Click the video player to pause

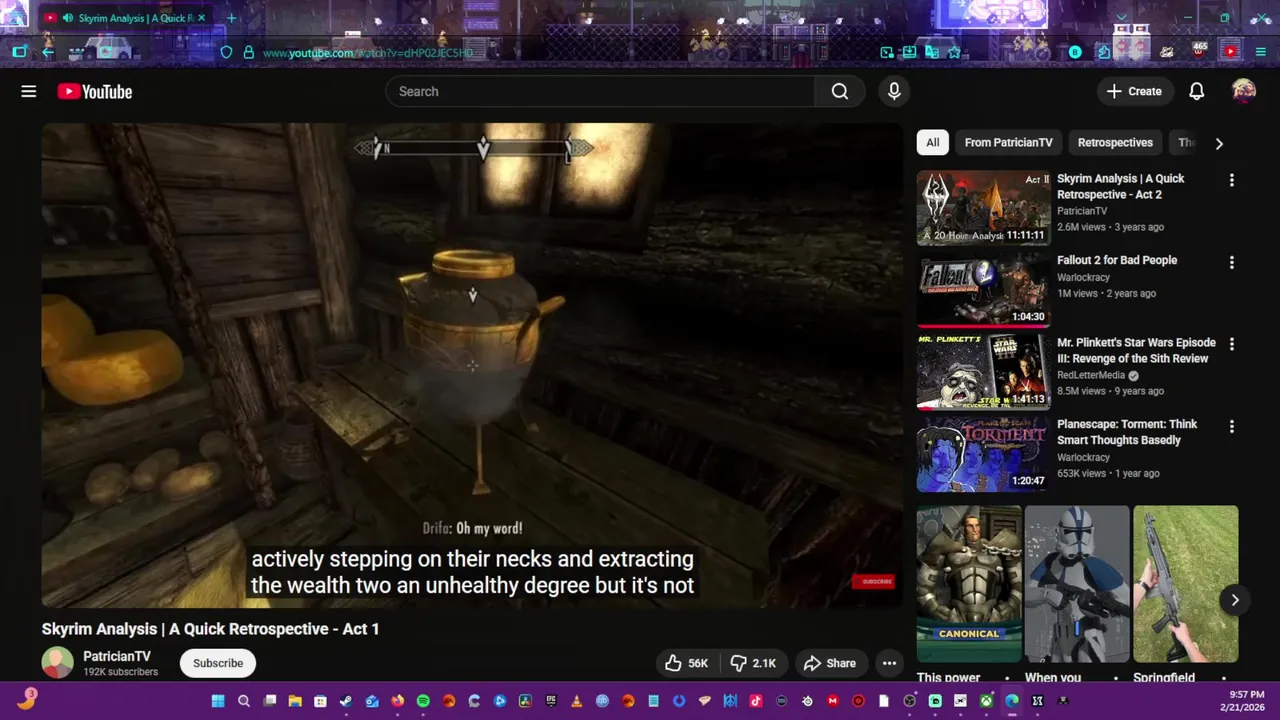472,365
